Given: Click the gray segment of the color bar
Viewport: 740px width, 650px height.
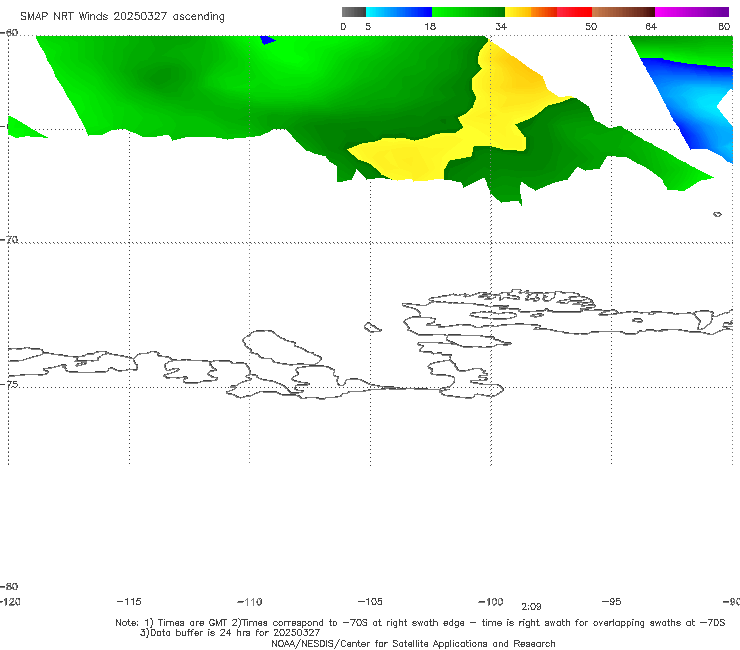Looking at the screenshot, I should point(354,12).
